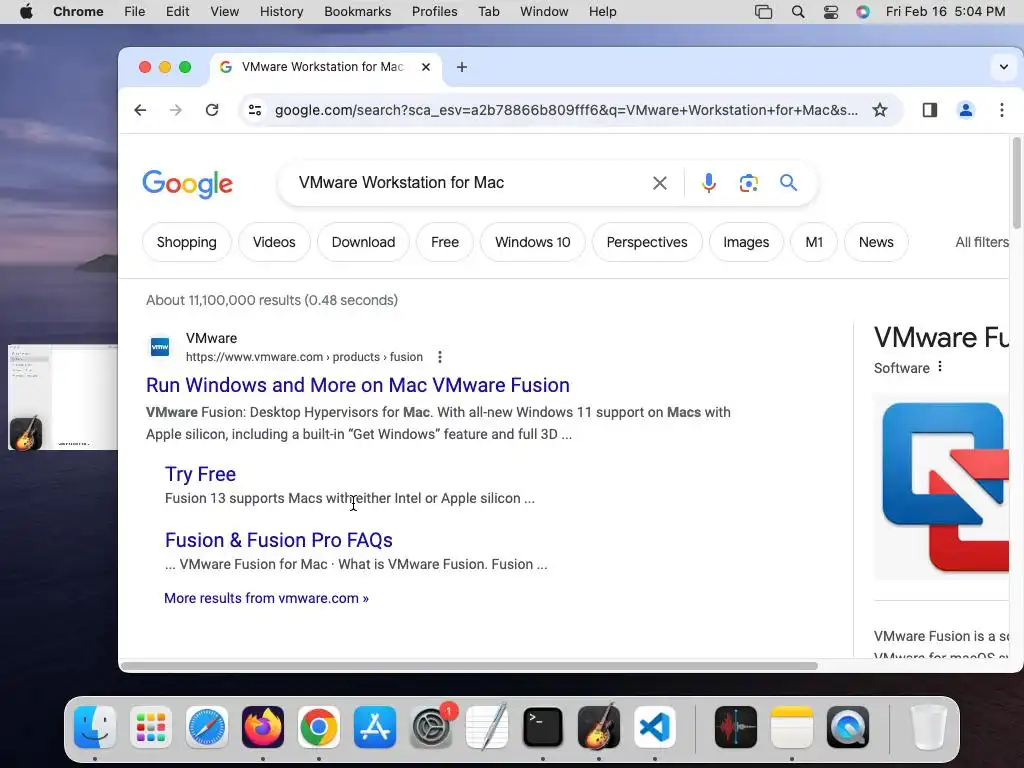Click the horizontal scrollbar at window bottom
1024x768 pixels.
(469, 666)
